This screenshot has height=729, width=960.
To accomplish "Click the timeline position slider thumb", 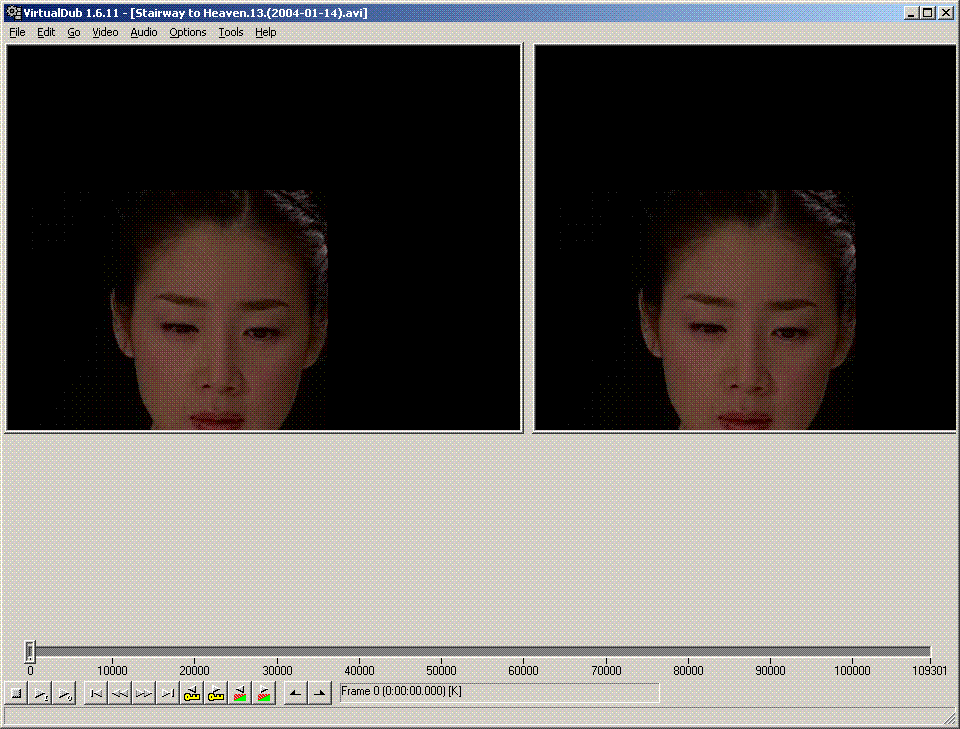I will pyautogui.click(x=30, y=652).
